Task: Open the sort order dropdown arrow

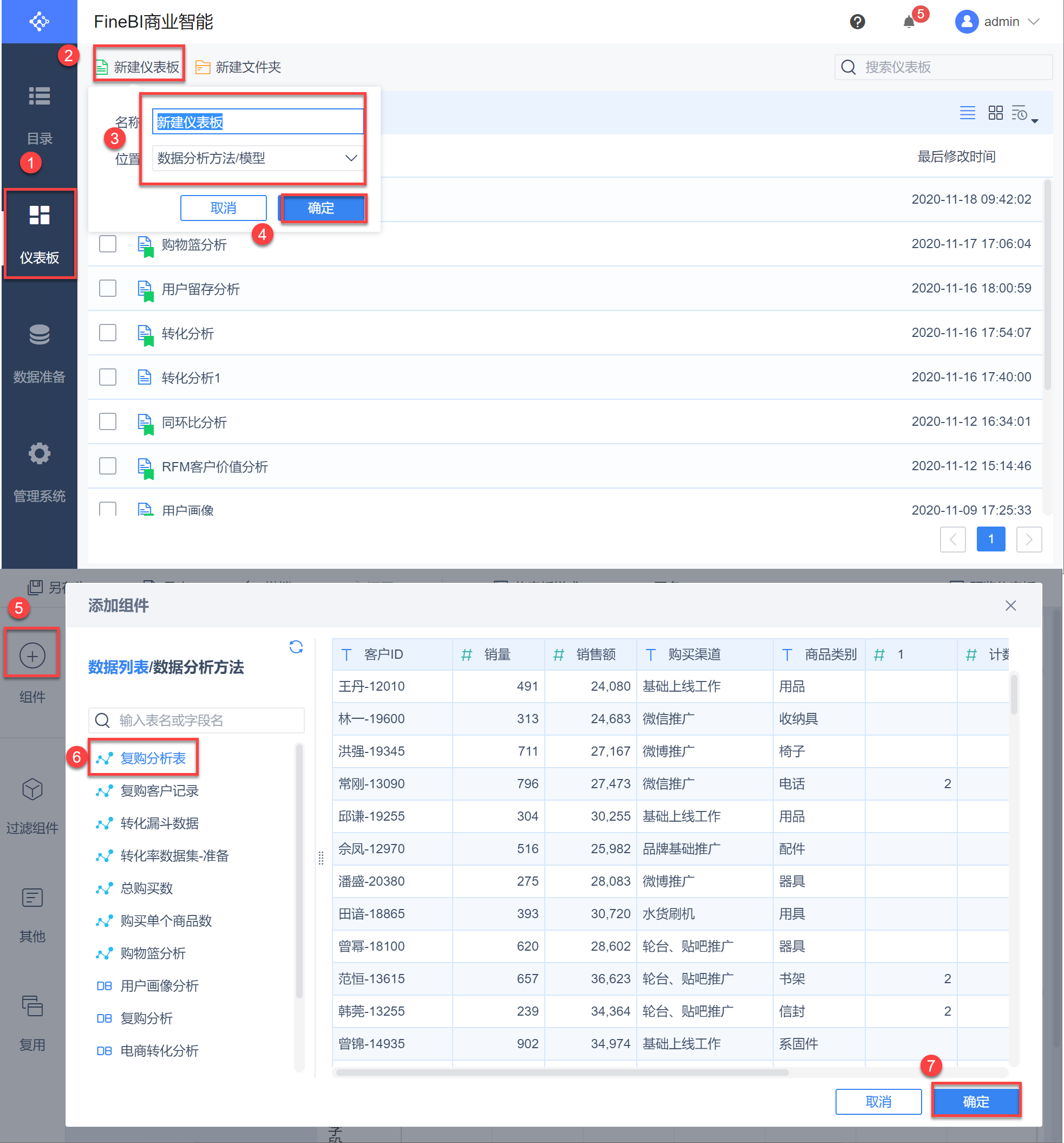Action: tap(1034, 121)
